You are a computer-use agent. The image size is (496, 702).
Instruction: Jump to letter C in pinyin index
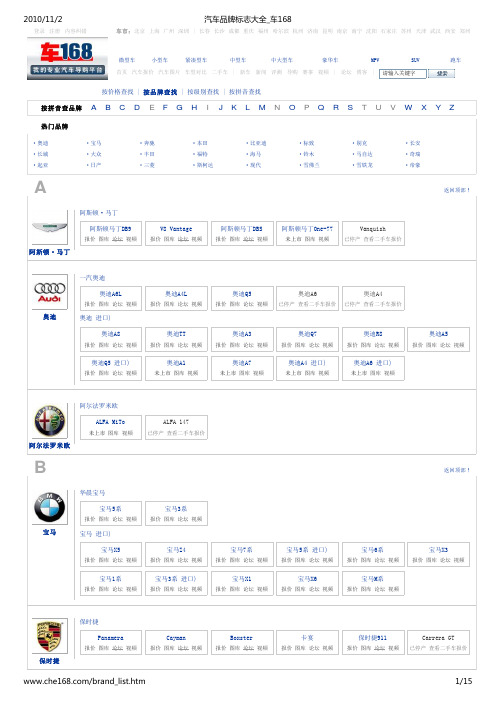pyautogui.click(x=122, y=107)
